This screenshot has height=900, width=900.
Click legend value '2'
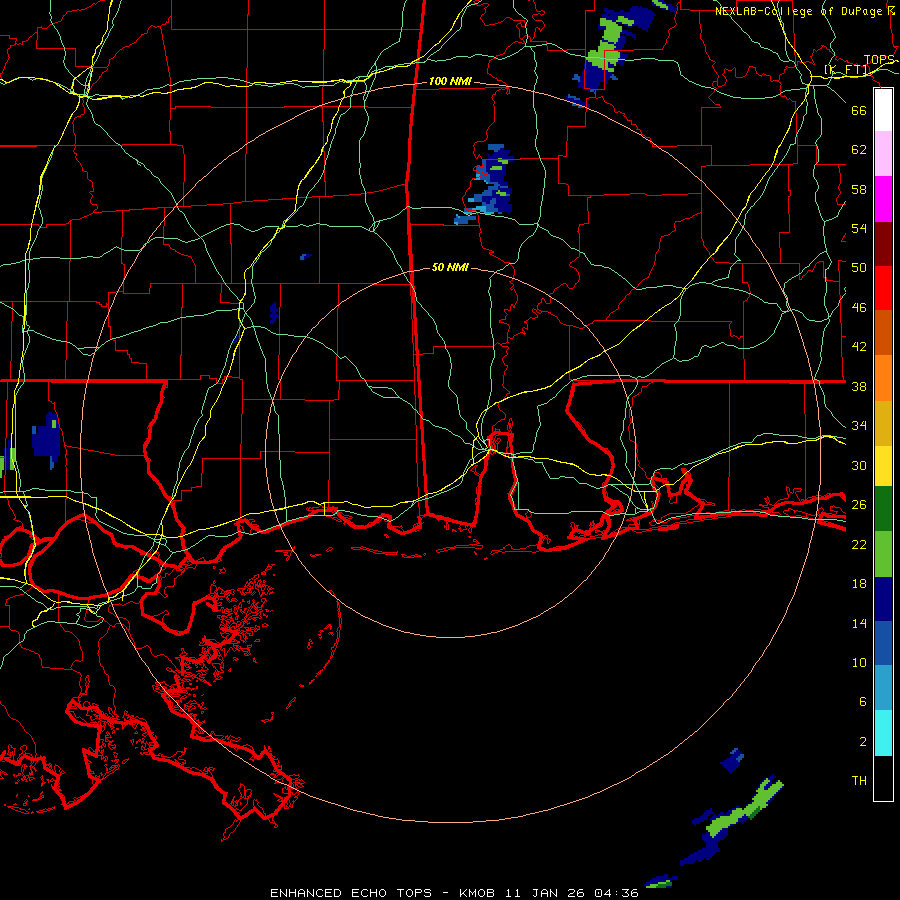pyautogui.click(x=862, y=742)
